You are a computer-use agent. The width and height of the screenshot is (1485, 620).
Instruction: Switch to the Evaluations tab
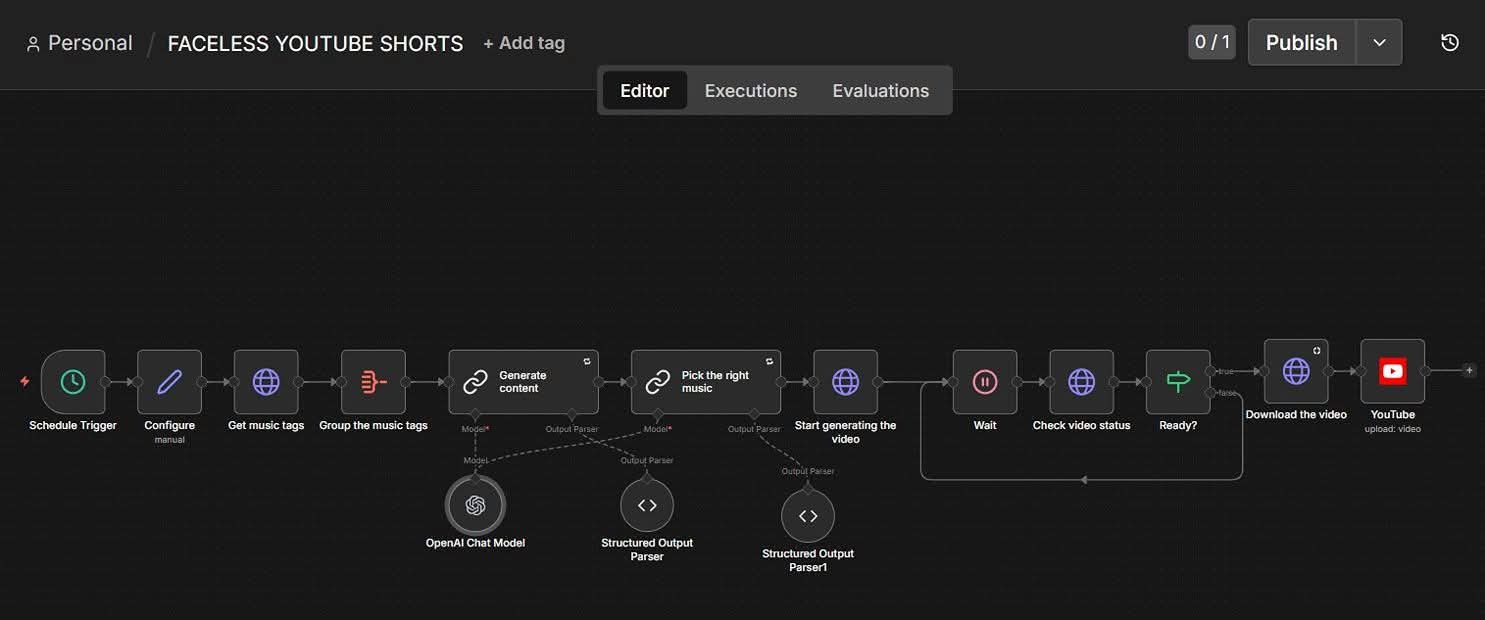tap(881, 90)
